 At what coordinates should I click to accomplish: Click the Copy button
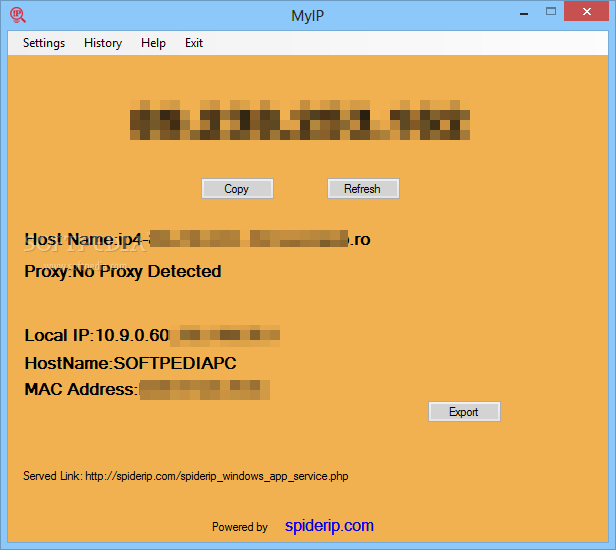tap(237, 189)
